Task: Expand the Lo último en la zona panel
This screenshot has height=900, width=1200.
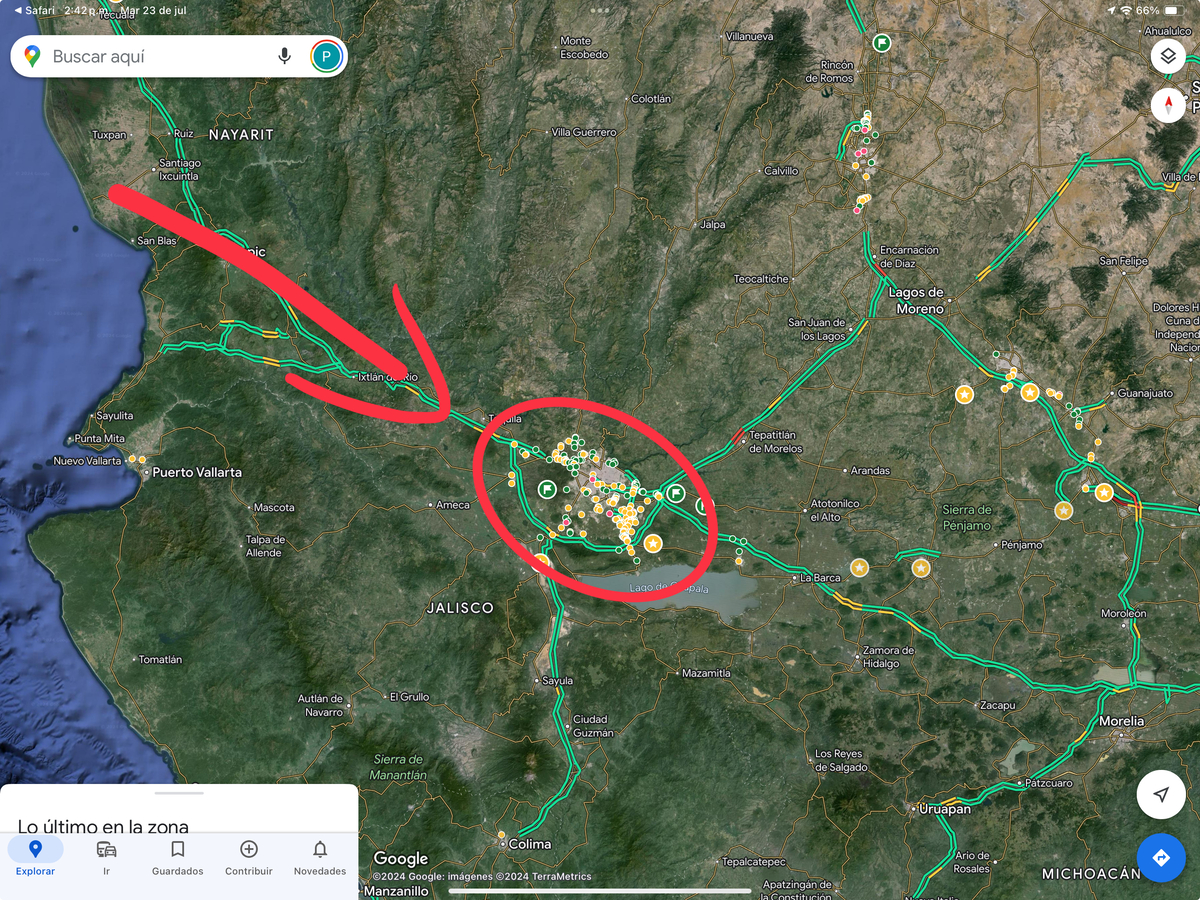Action: [103, 826]
